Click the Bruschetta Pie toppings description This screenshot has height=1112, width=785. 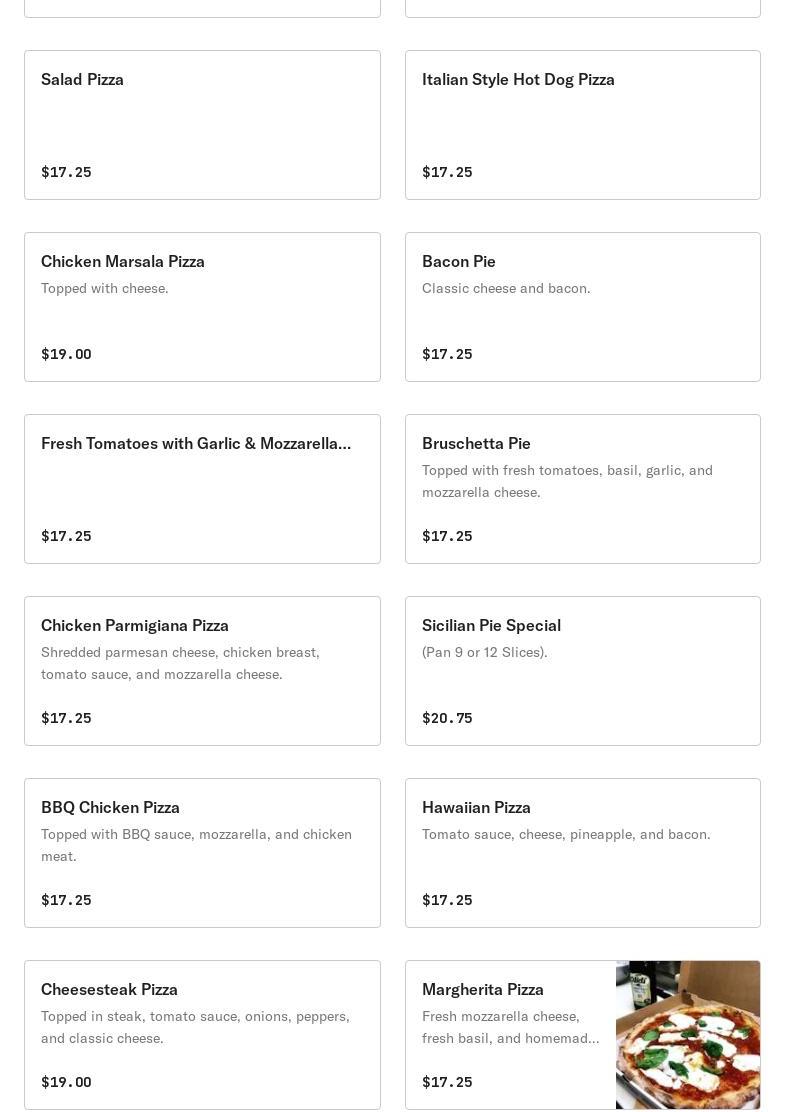567,481
